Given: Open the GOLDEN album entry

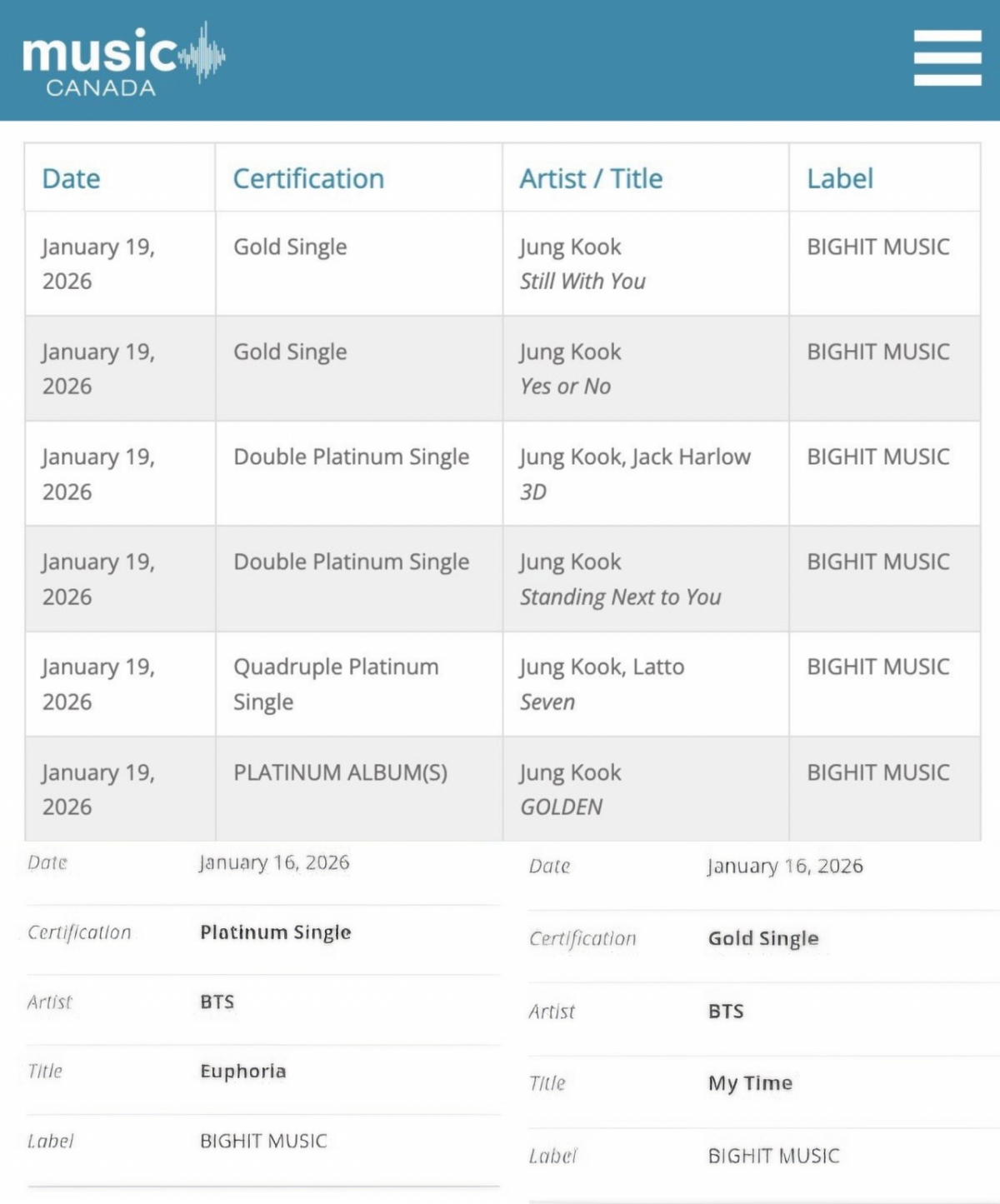Looking at the screenshot, I should coord(561,807).
